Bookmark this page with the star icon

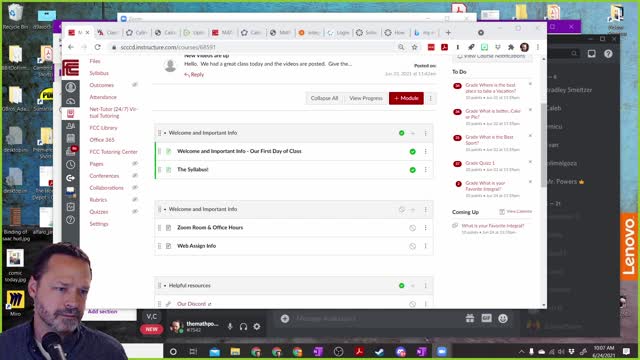point(414,47)
